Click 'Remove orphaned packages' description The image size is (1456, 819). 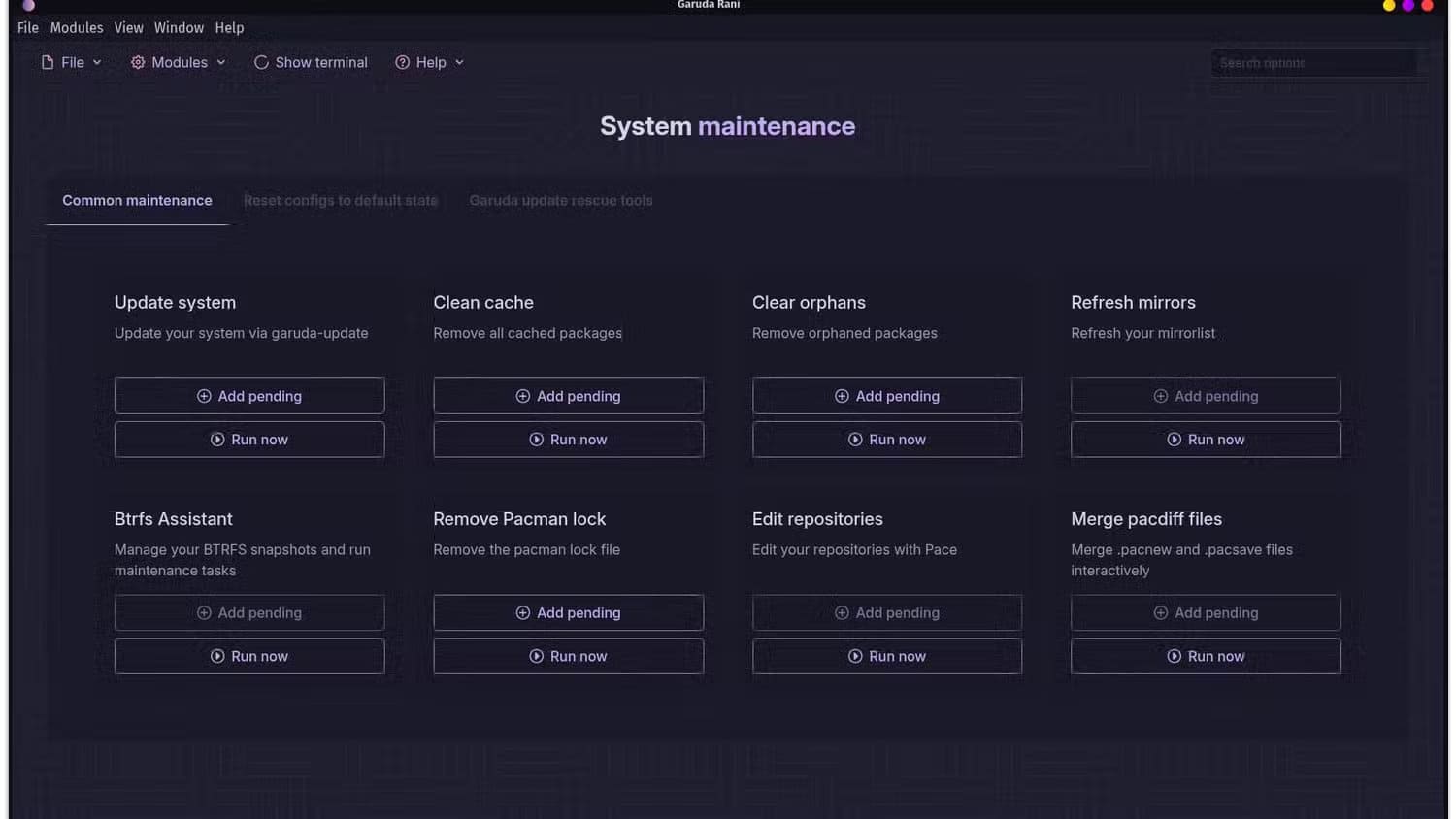(x=844, y=333)
